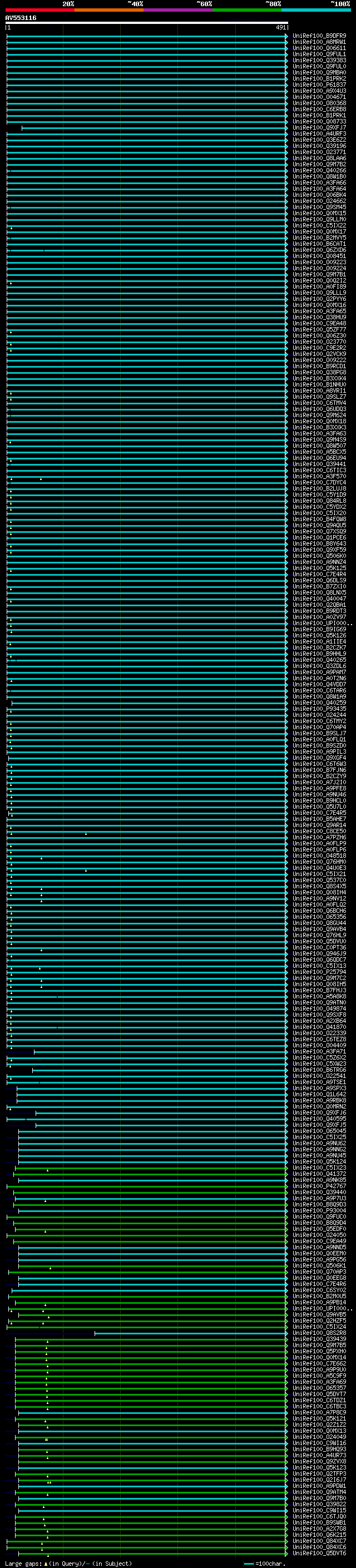Click the alignment bar of UniRef100_A3FA71
Image resolution: width=356 pixels, height=1568 pixels.
(161, 1052)
